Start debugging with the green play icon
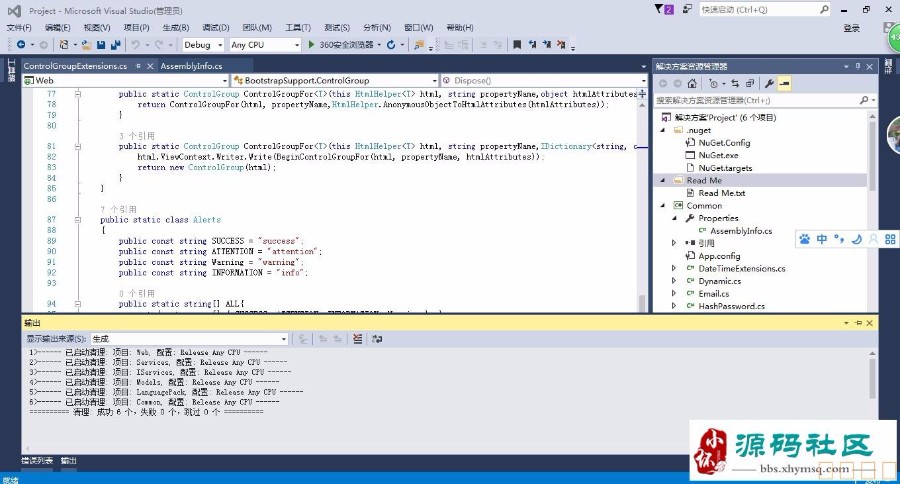The height and width of the screenshot is (484, 900). [311, 44]
